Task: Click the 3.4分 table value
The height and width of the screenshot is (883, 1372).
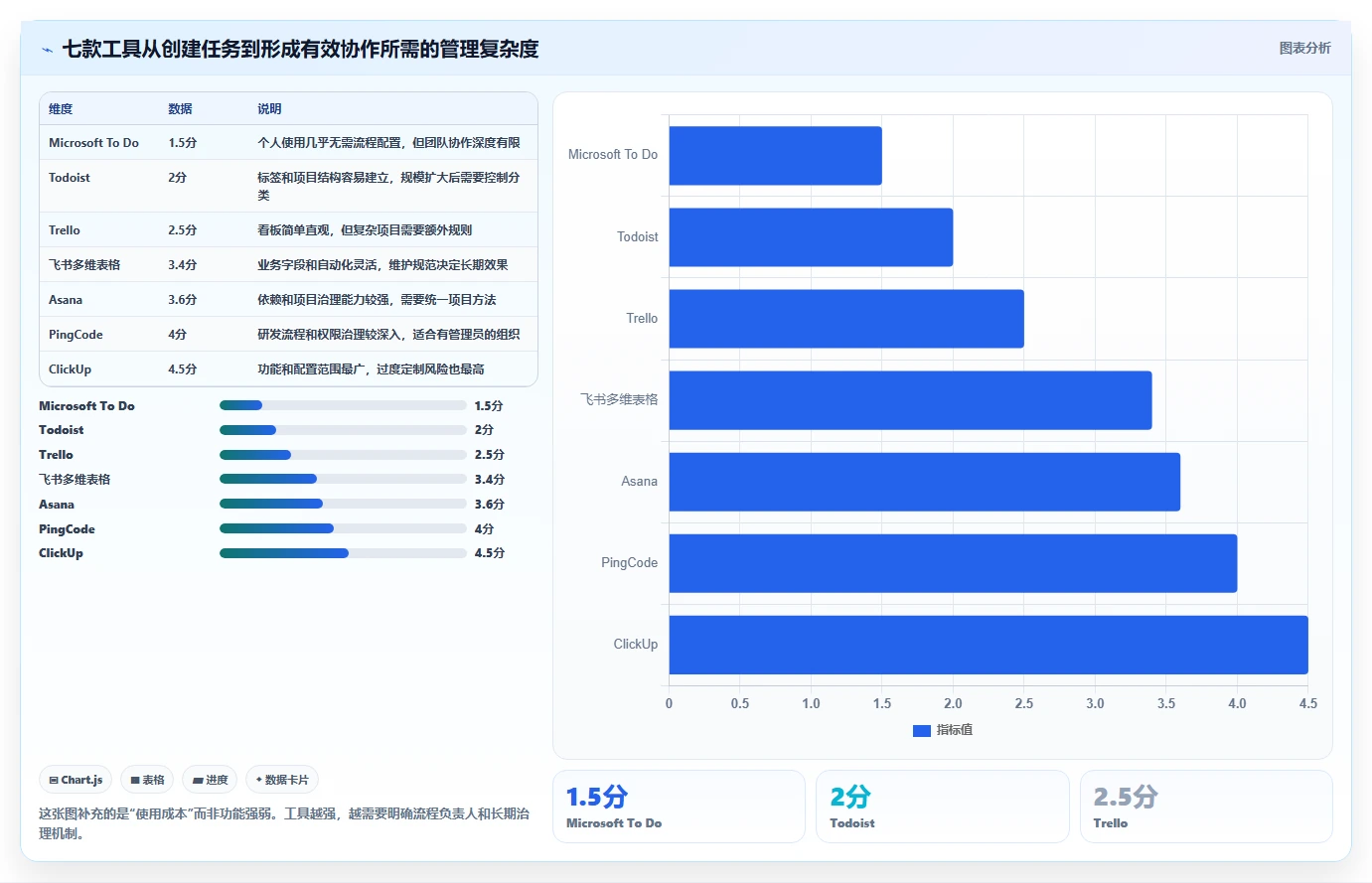Action: click(183, 265)
